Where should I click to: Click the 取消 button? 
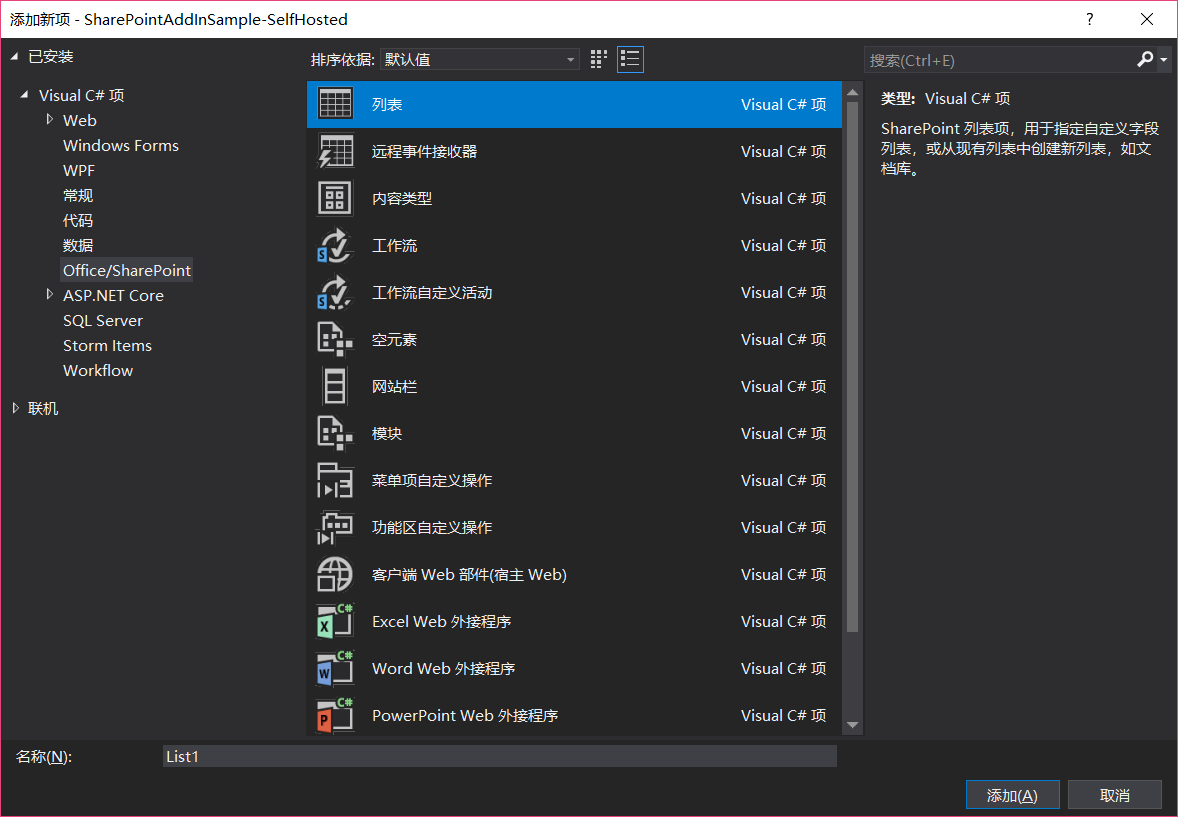(x=1114, y=794)
